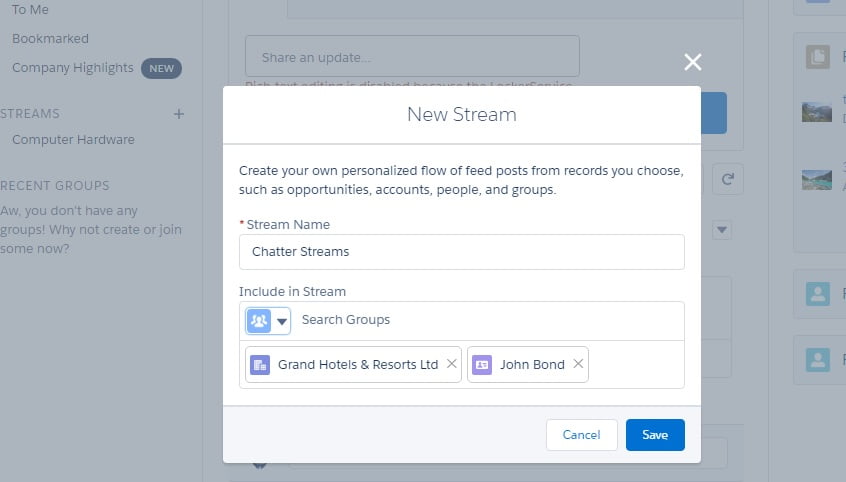Screen dimensions: 846x482
Task: Open the To Me feed
Action: [30, 10]
